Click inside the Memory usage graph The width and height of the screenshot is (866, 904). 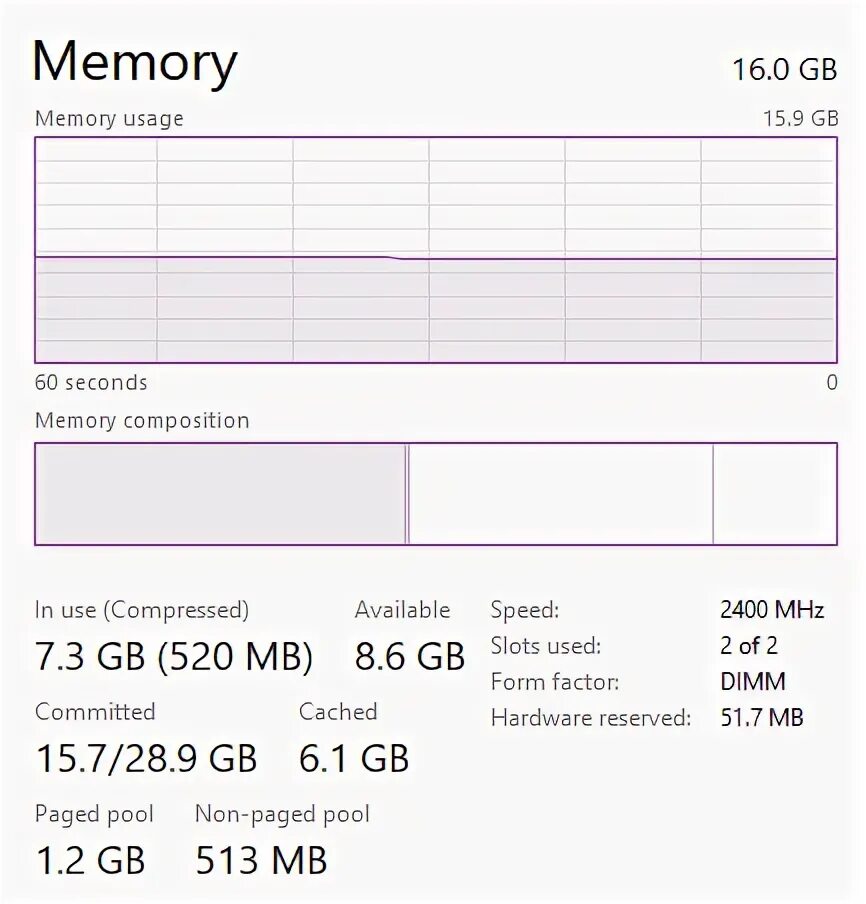435,250
